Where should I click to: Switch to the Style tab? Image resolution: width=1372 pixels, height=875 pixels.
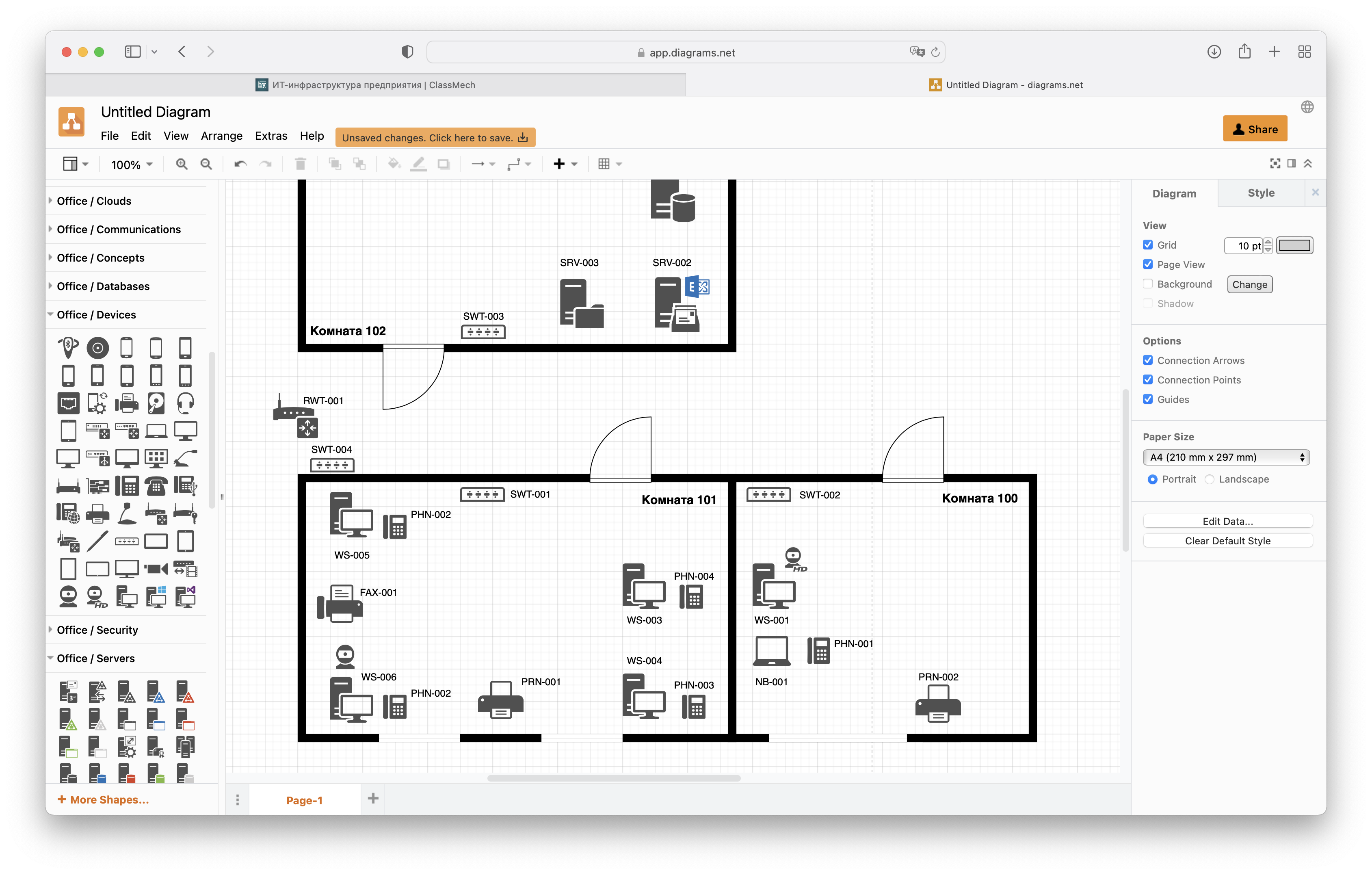pos(1261,193)
